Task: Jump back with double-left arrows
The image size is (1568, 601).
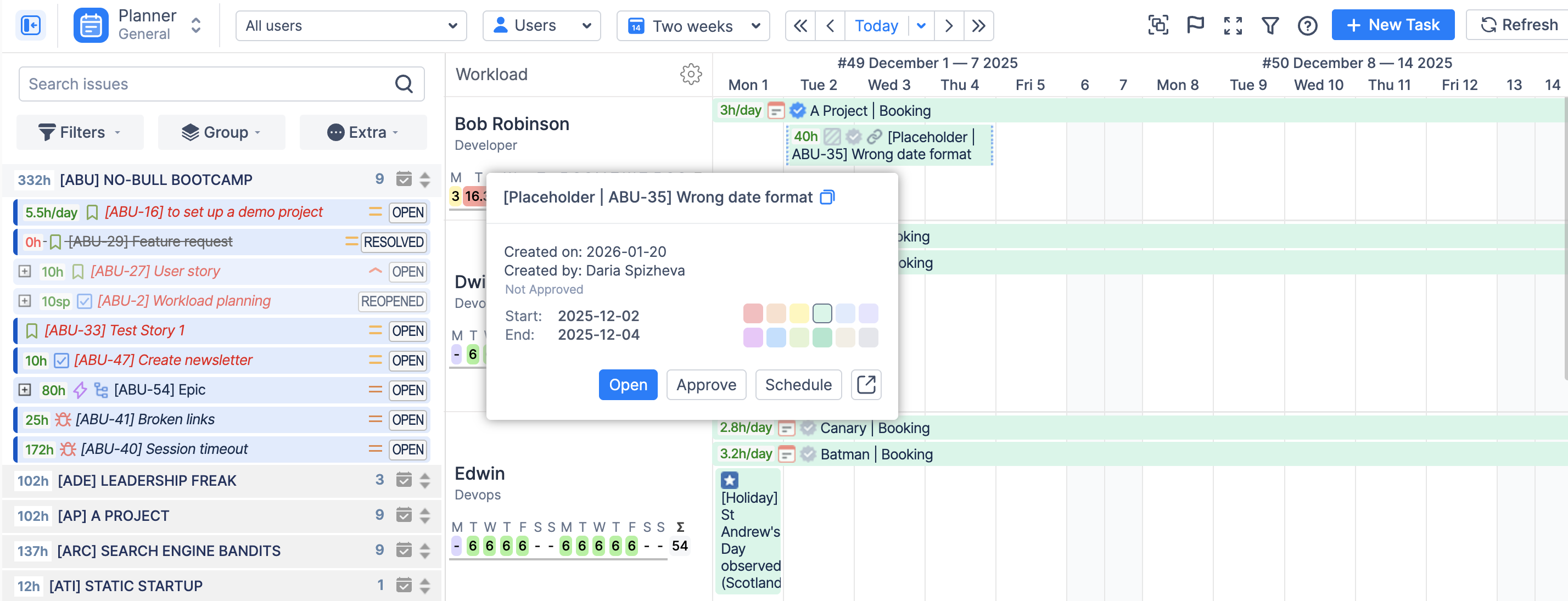Action: [x=800, y=26]
